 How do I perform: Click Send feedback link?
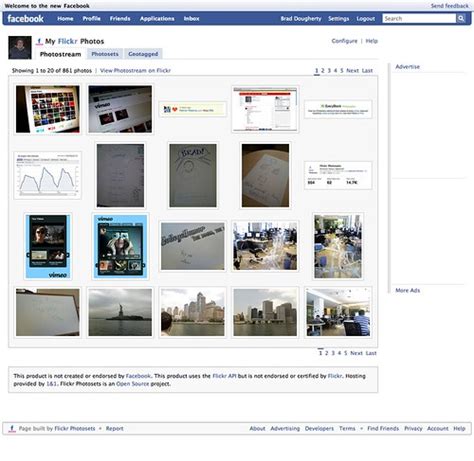(x=449, y=6)
